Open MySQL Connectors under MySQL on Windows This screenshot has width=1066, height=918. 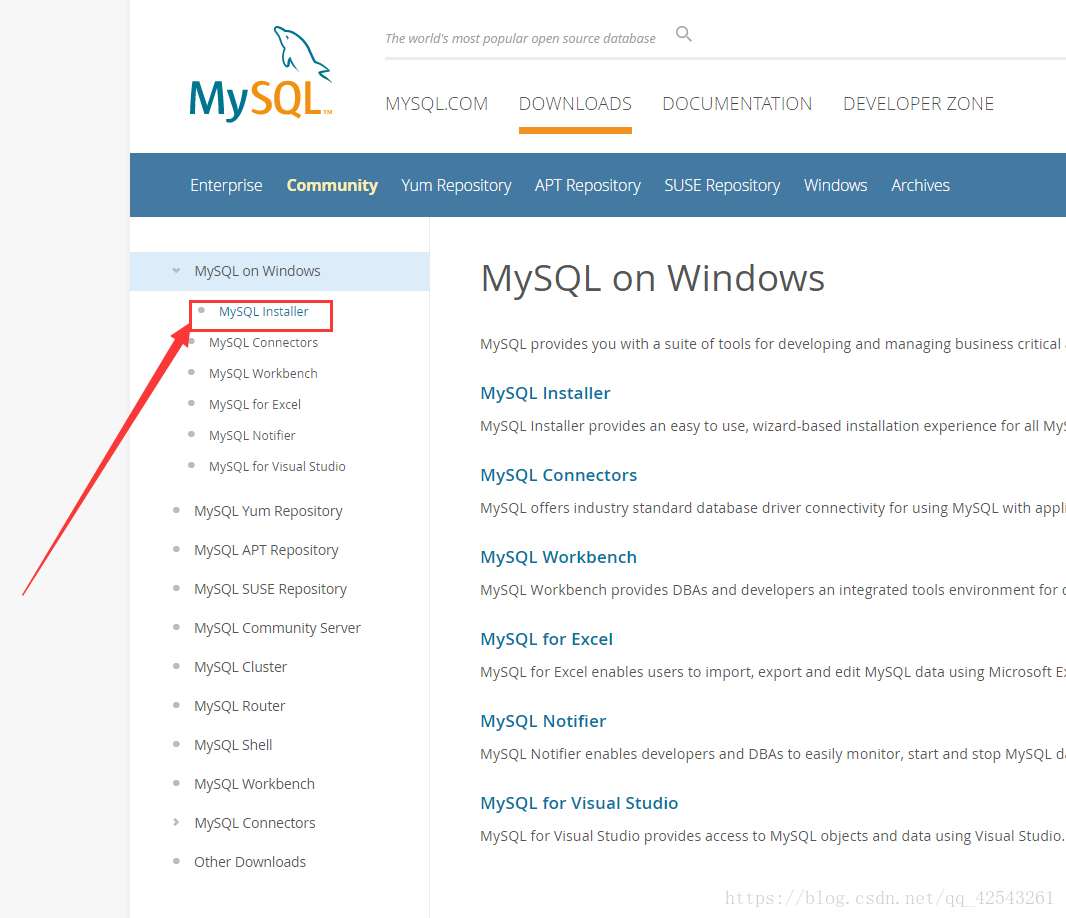coord(263,343)
